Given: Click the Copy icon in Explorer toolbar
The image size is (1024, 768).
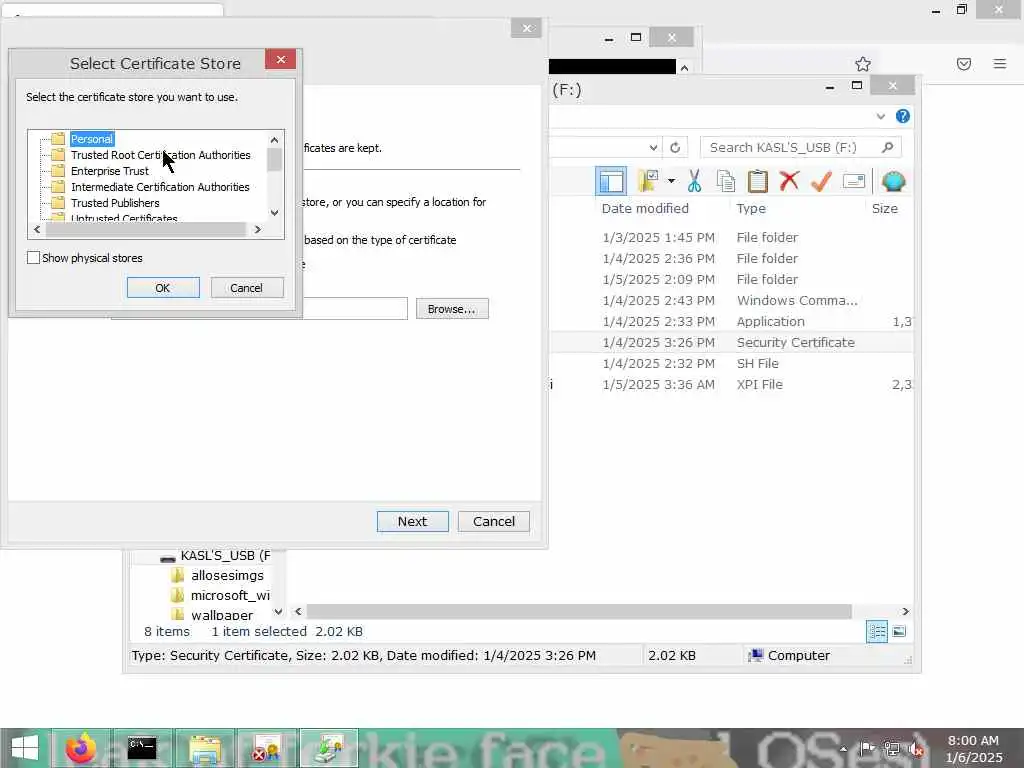Looking at the screenshot, I should [x=726, y=181].
